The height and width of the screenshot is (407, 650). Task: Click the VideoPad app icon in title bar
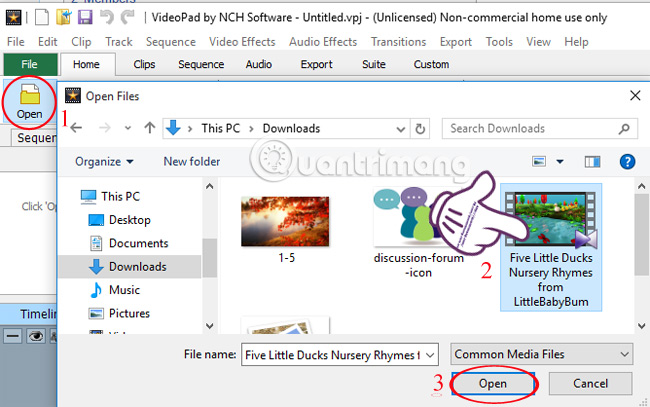point(13,17)
